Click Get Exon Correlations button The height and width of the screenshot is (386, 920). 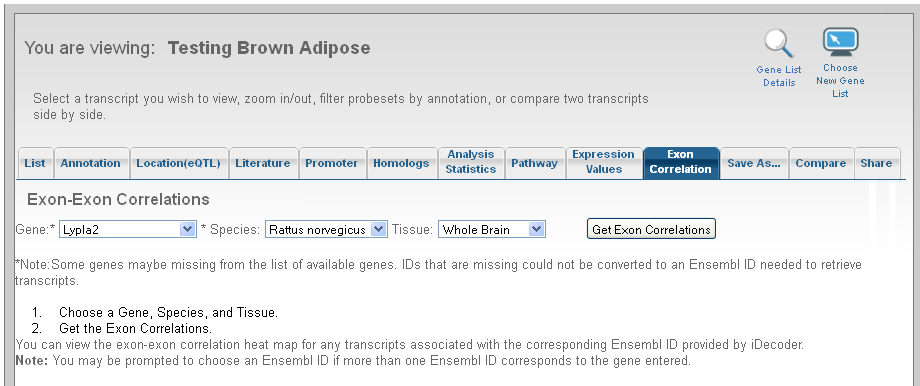pos(651,229)
